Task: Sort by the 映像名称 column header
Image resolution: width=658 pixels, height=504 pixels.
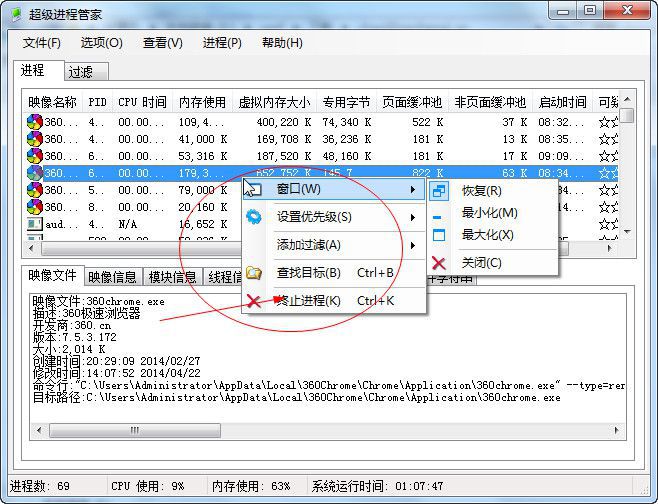Action: pos(52,102)
